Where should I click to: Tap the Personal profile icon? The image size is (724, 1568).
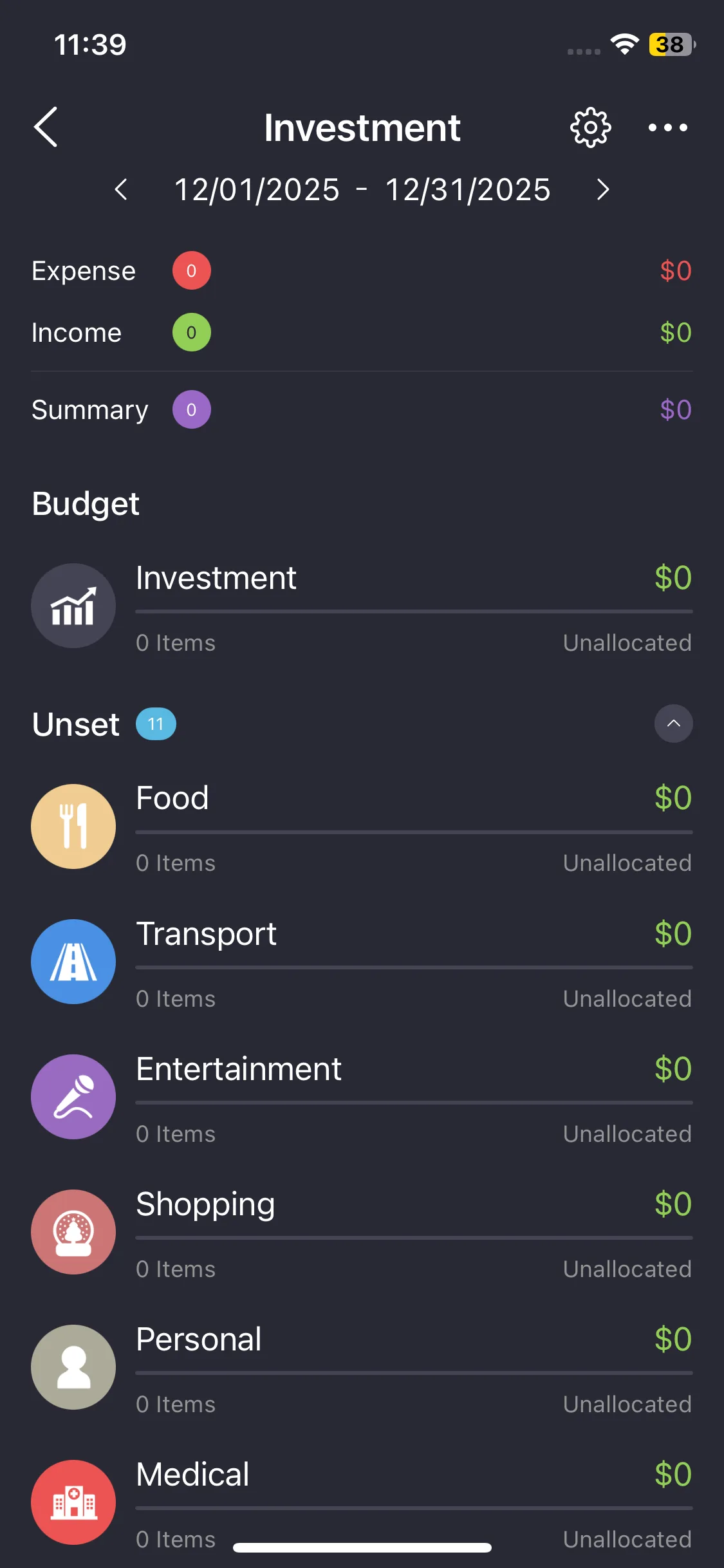(x=73, y=1367)
